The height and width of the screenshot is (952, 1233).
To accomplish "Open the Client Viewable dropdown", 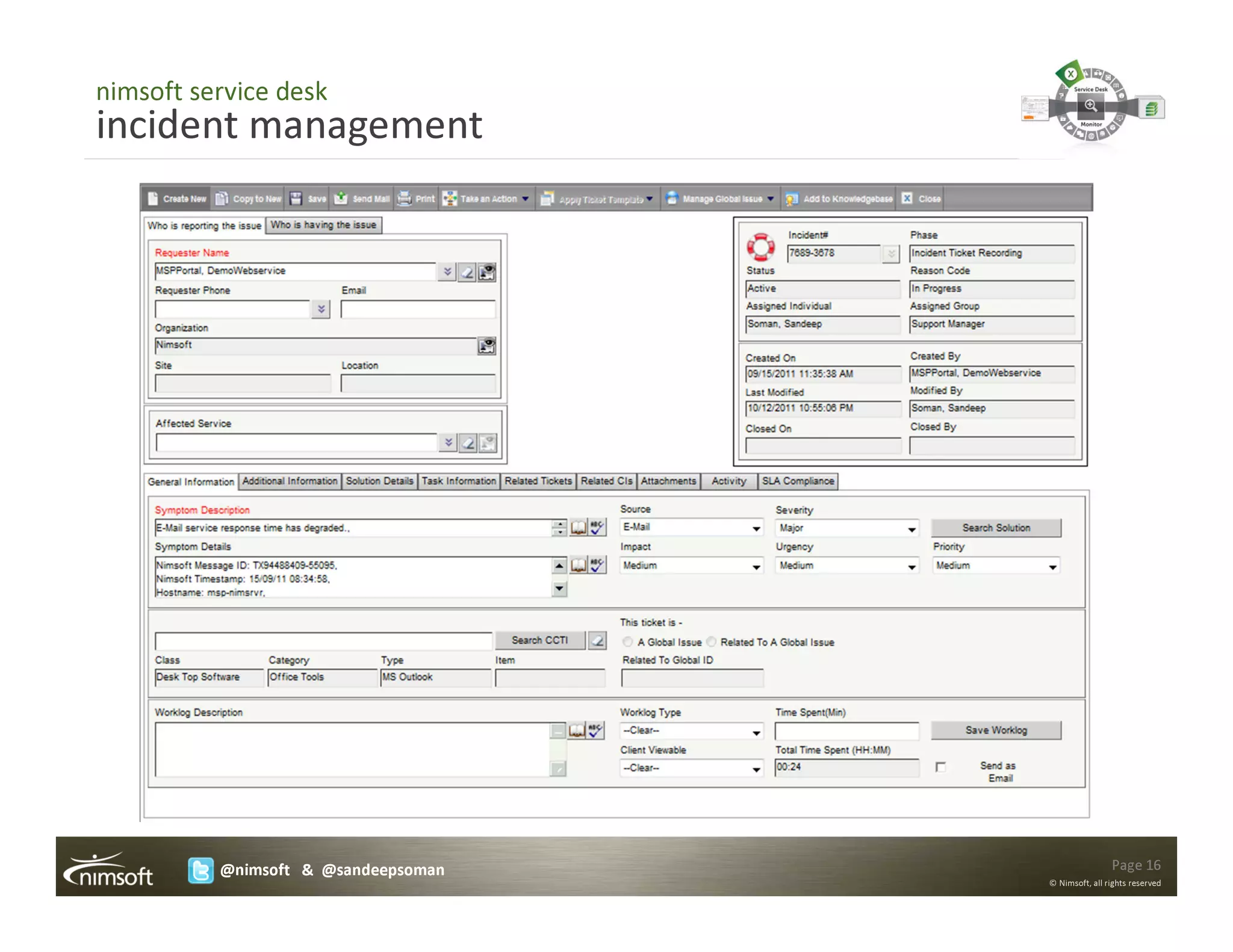I will 692,768.
